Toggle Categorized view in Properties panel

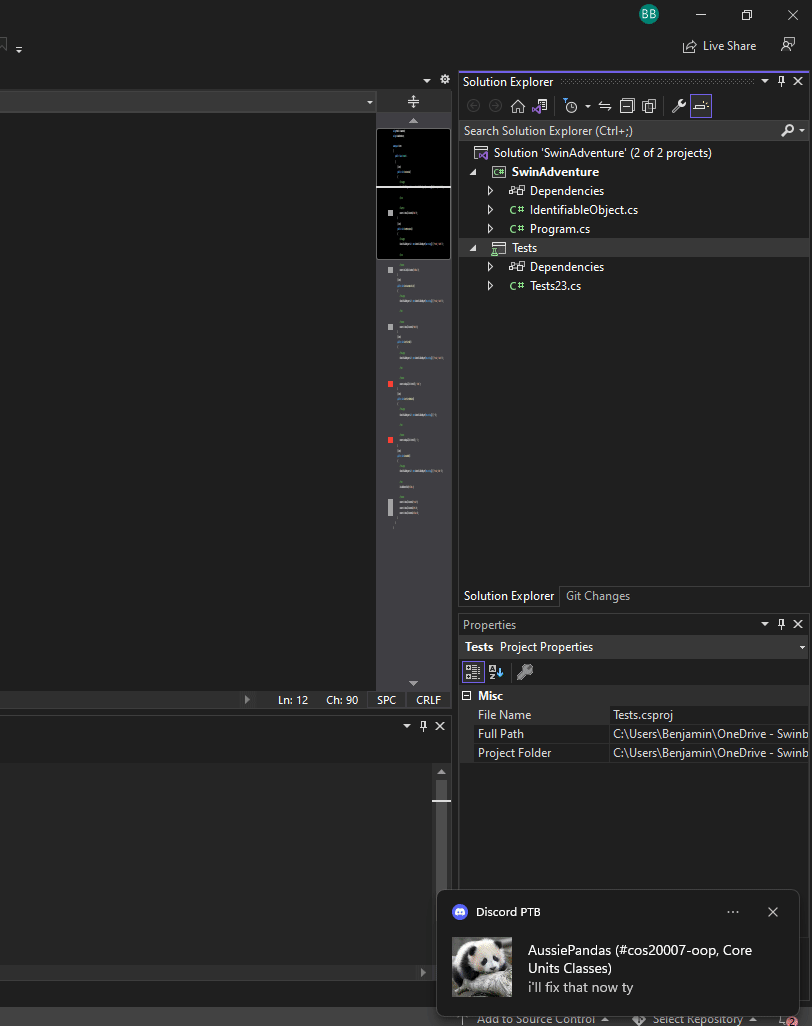[x=473, y=672]
